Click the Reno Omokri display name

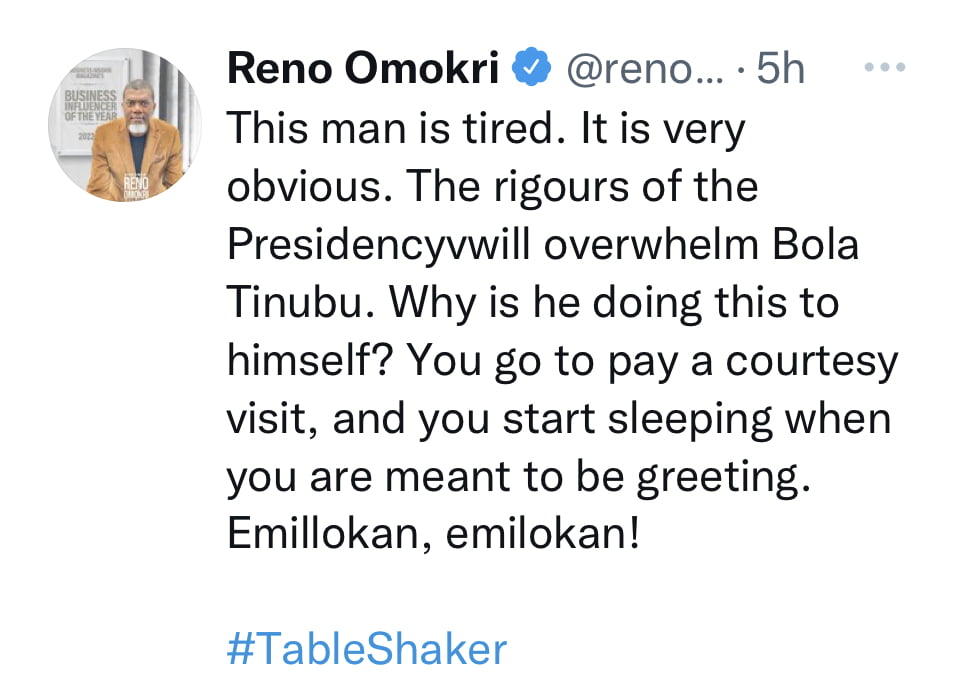click(365, 68)
